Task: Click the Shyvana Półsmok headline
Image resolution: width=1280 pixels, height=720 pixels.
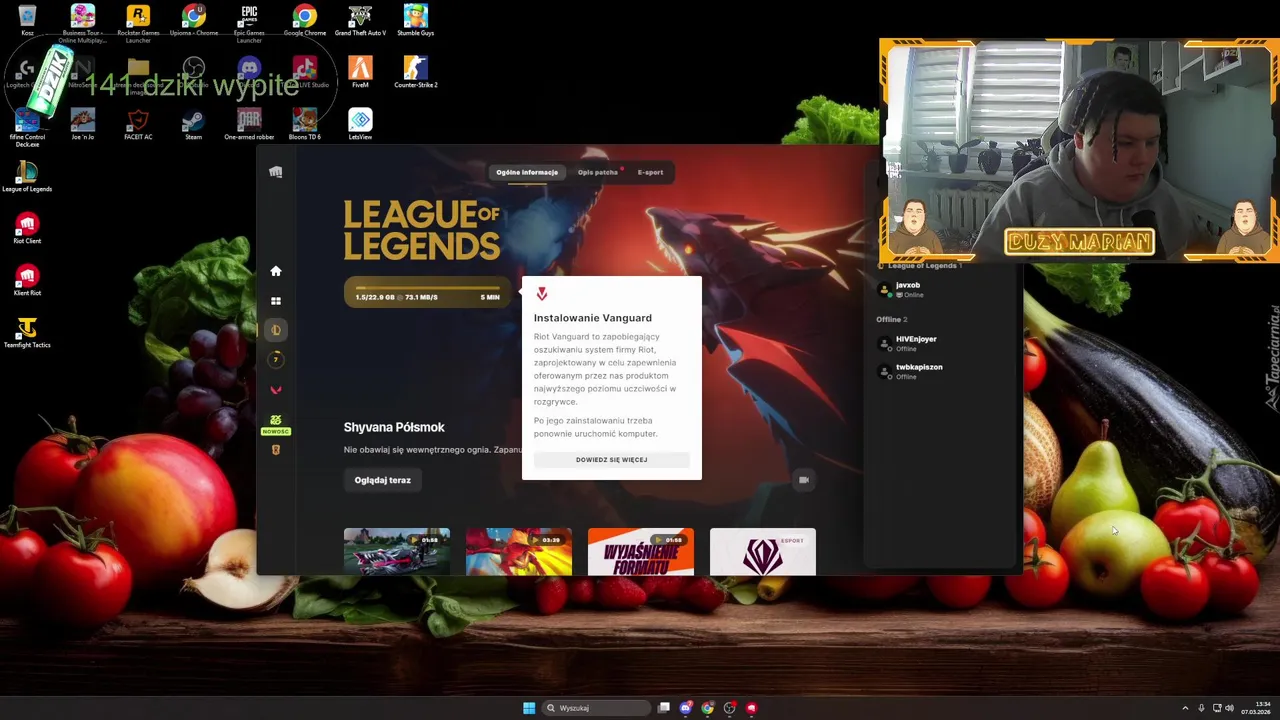Action: pos(394,427)
